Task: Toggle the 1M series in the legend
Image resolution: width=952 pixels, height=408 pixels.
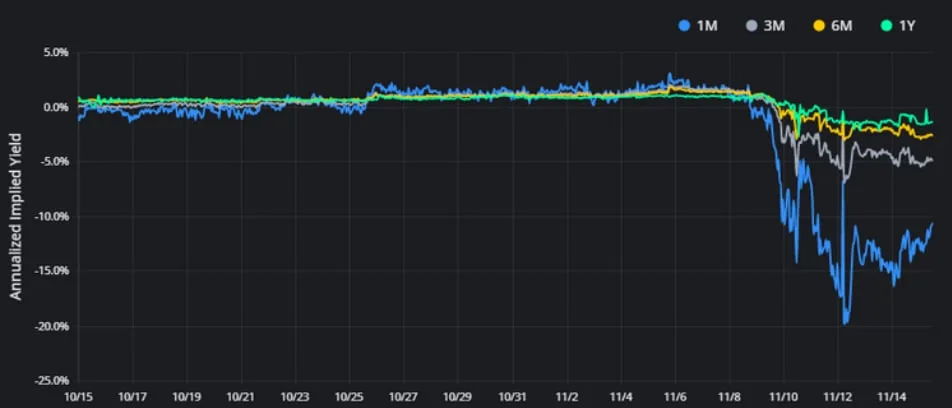Action: click(x=698, y=27)
